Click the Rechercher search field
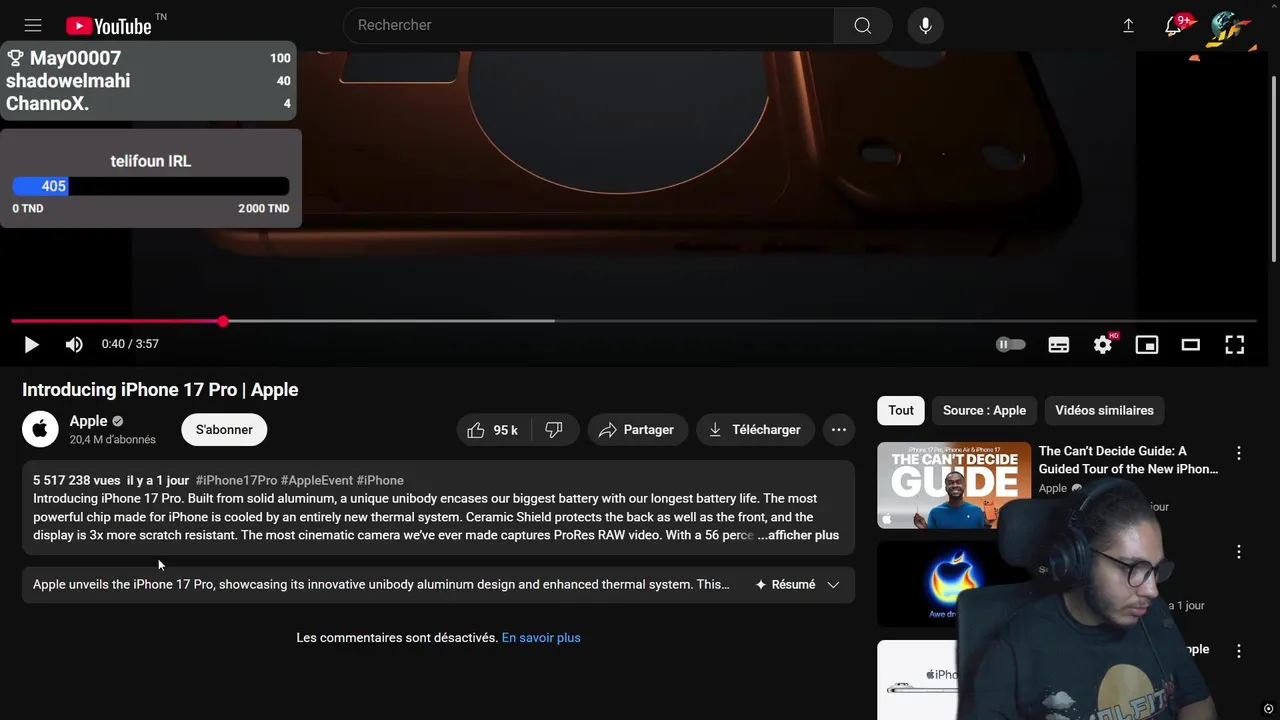This screenshot has height=720, width=1280. pyautogui.click(x=589, y=25)
